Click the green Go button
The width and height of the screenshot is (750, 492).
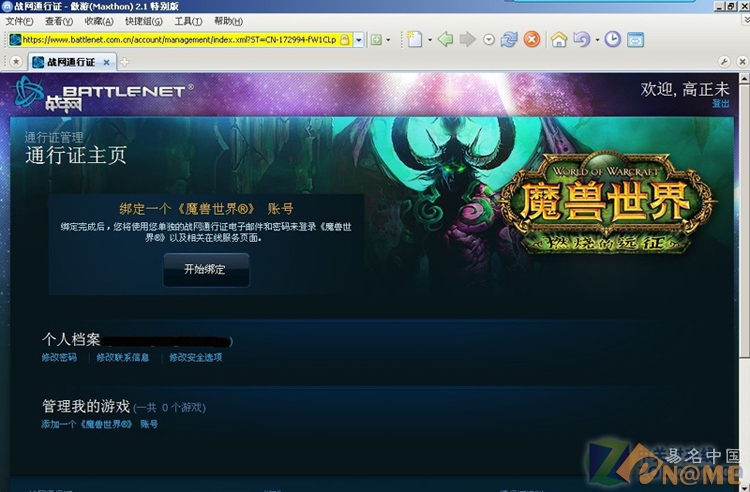(376, 40)
